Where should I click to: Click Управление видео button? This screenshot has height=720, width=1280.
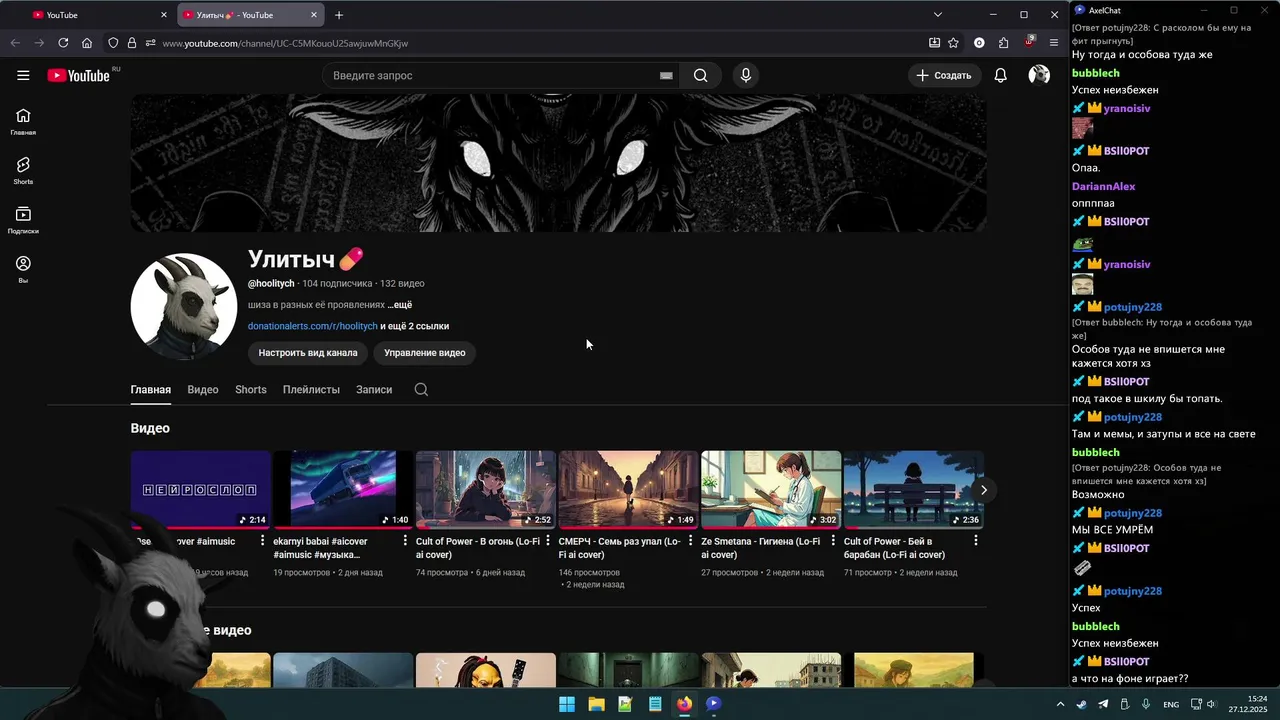pyautogui.click(x=425, y=353)
